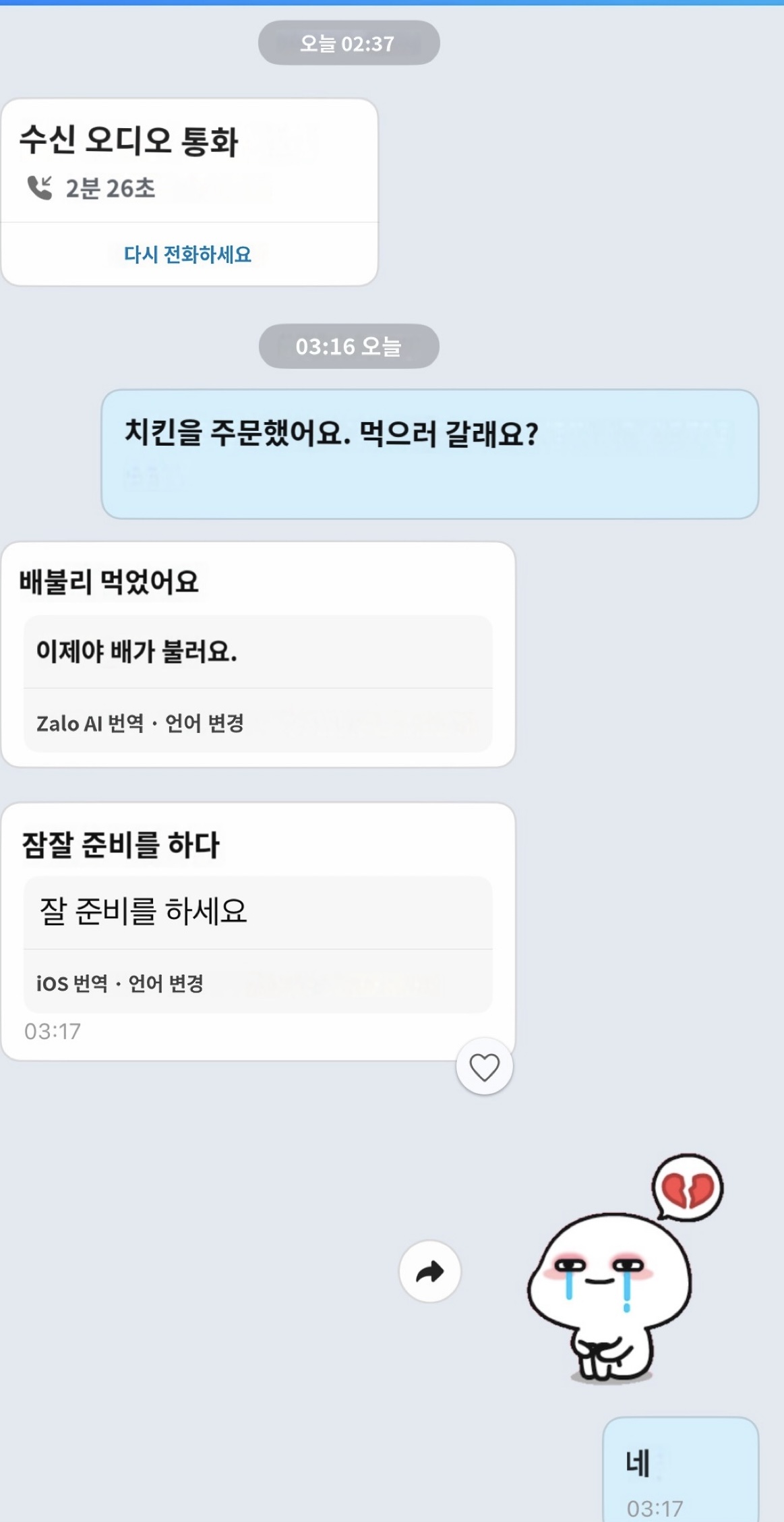784x1522 pixels.
Task: Select the '배불리 먹었어요' received message
Action: click(109, 581)
